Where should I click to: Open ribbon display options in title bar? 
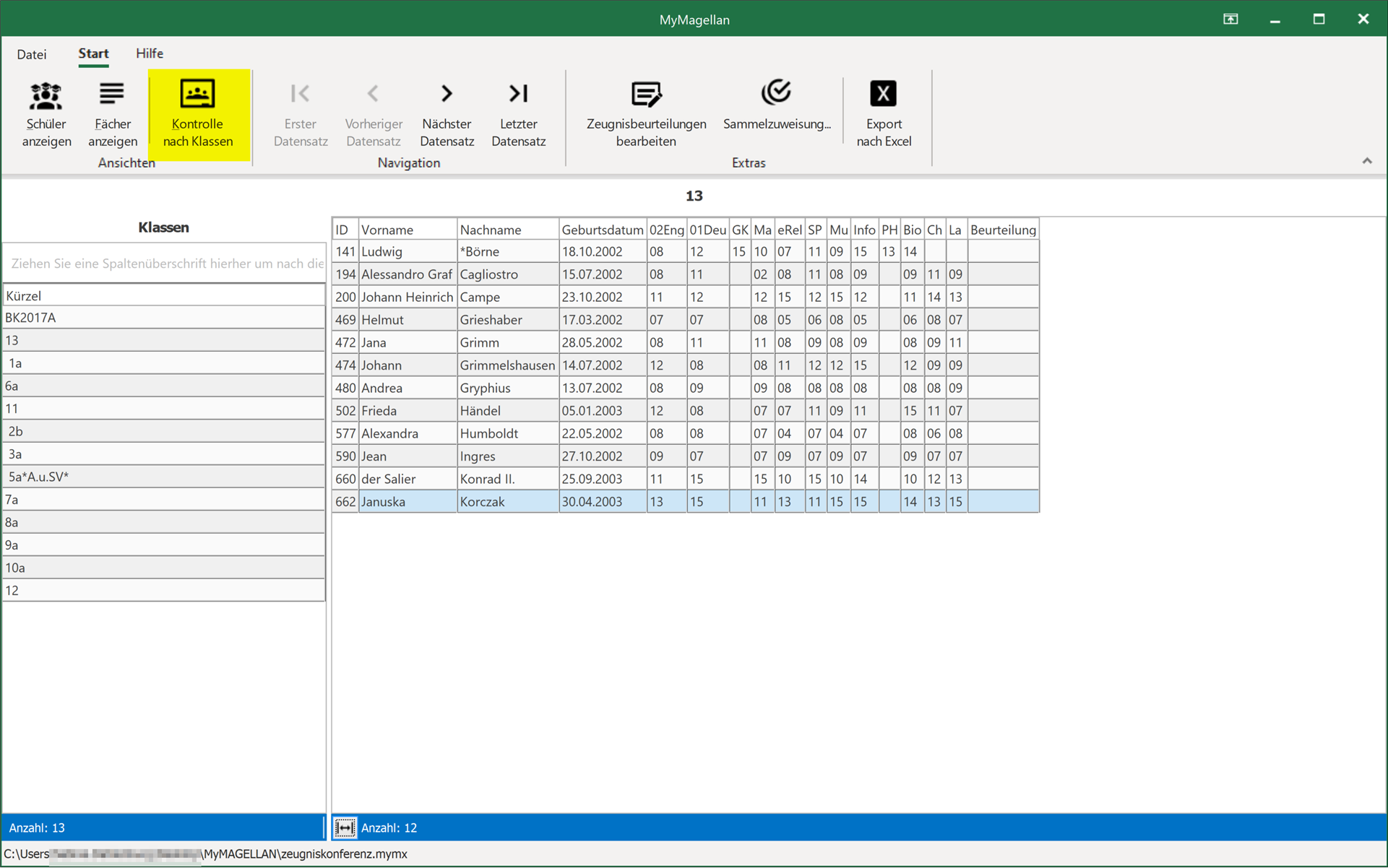[1230, 19]
